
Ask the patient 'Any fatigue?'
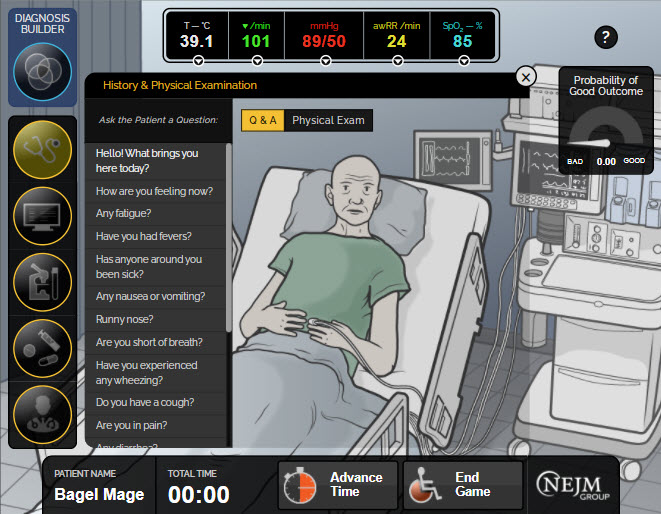(156, 214)
